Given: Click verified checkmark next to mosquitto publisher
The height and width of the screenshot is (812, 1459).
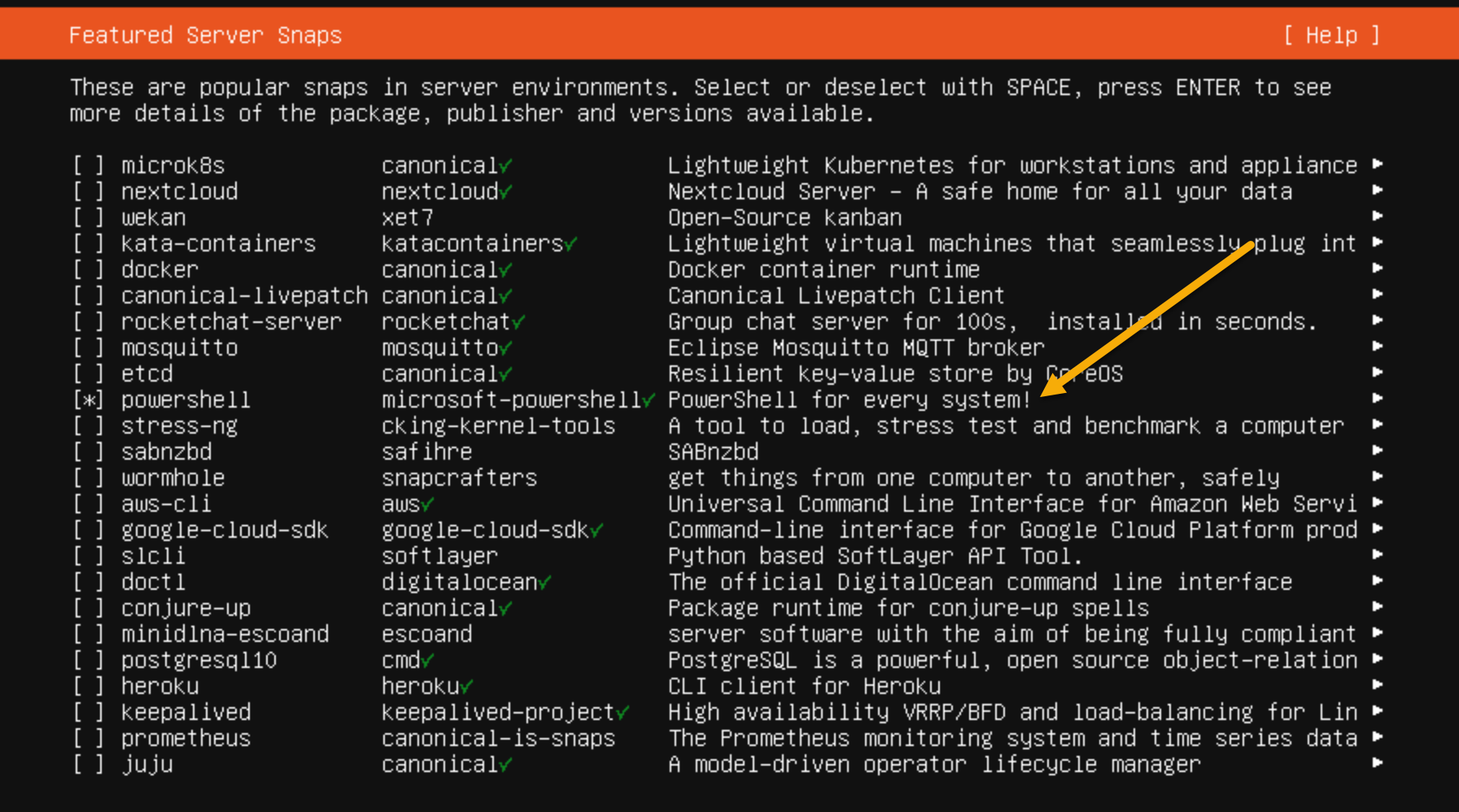Looking at the screenshot, I should tap(505, 349).
